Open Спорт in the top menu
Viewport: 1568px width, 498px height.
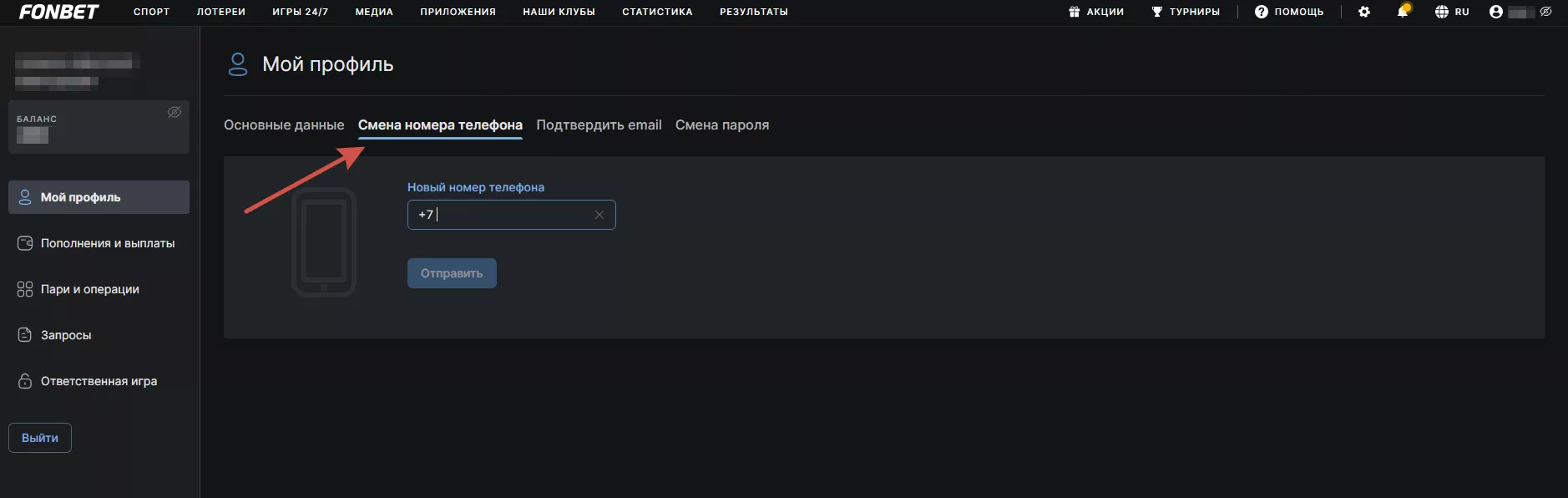(151, 12)
